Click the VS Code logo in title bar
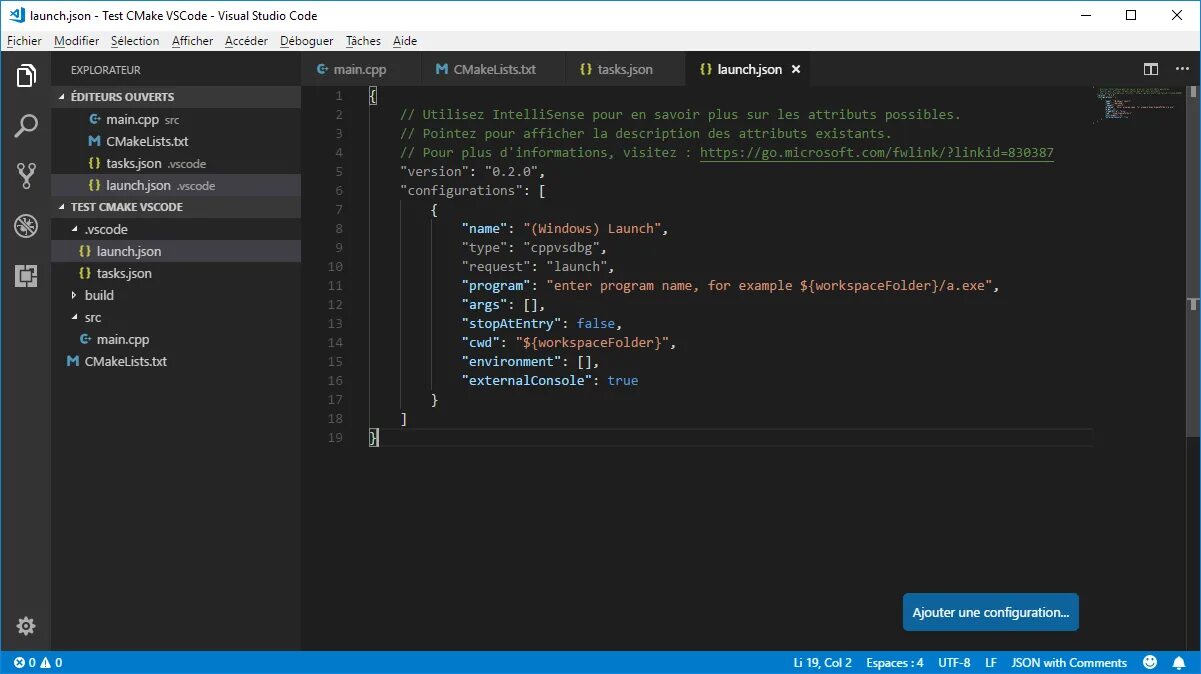This screenshot has width=1201, height=674. click(x=17, y=15)
